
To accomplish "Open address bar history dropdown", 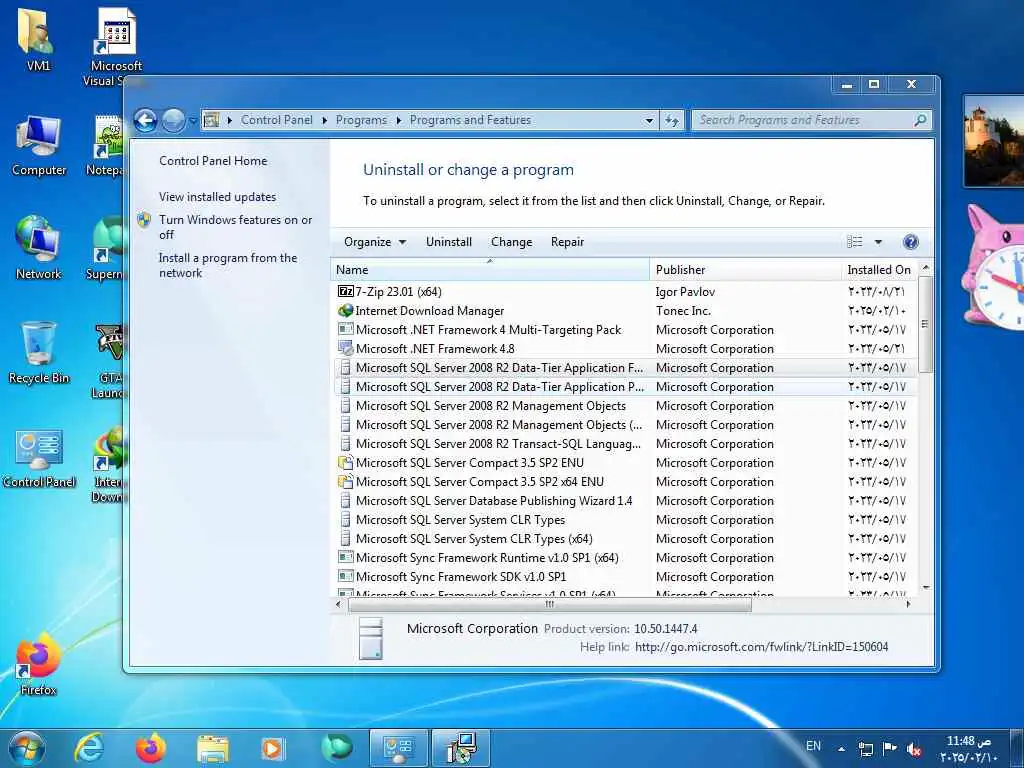I will (649, 120).
